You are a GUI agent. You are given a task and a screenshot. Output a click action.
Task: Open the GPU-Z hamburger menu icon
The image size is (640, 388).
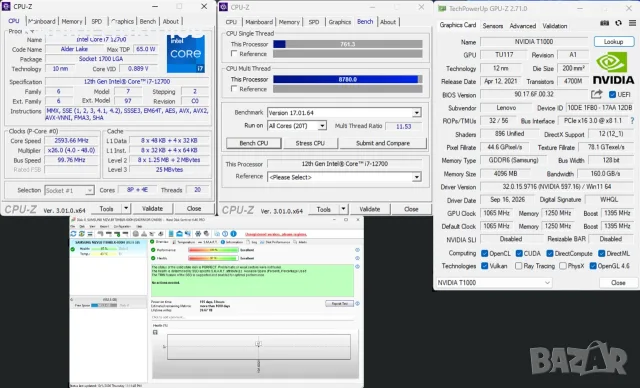click(x=632, y=23)
